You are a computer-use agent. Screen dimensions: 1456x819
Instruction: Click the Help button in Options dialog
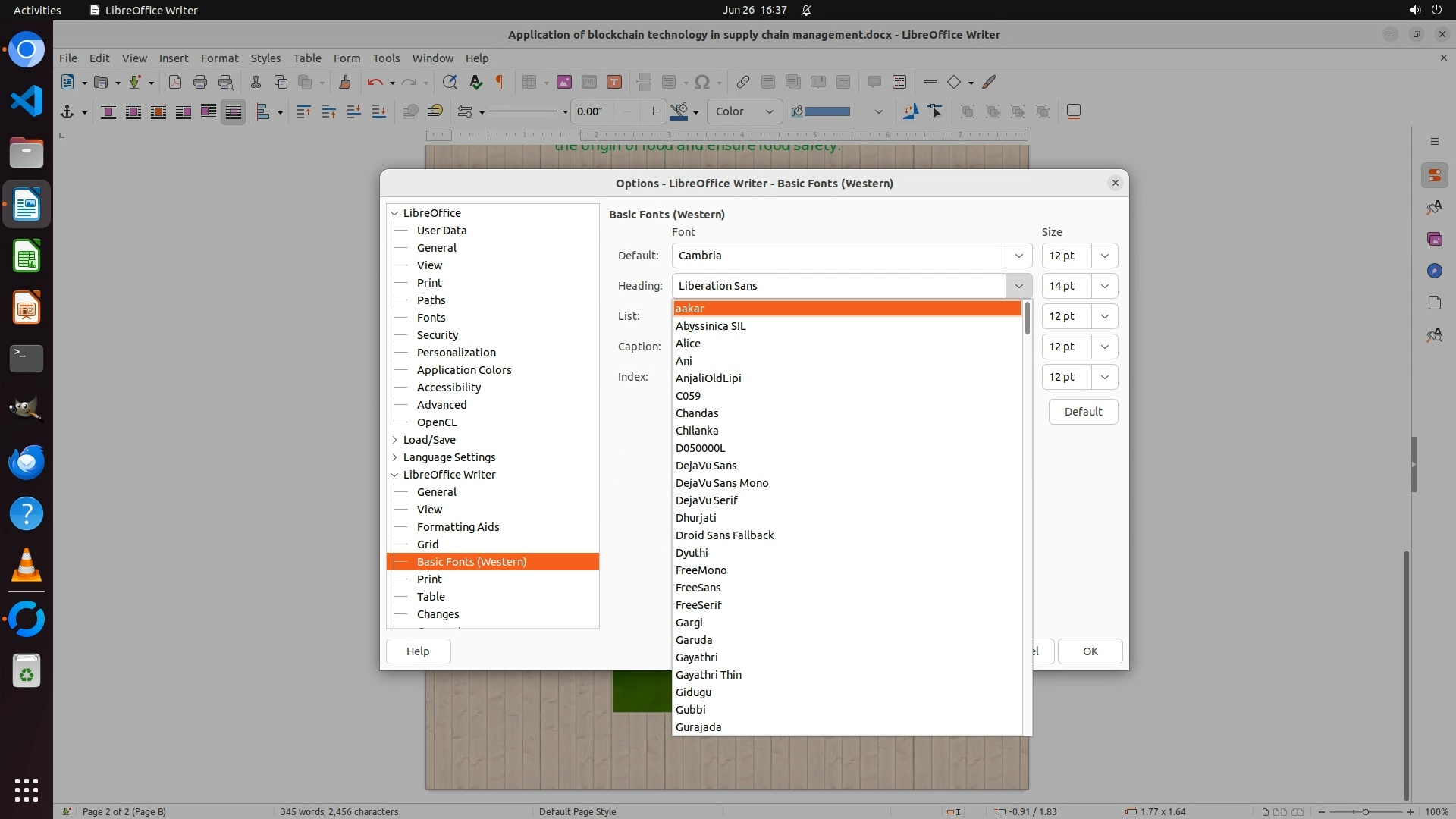pyautogui.click(x=418, y=651)
